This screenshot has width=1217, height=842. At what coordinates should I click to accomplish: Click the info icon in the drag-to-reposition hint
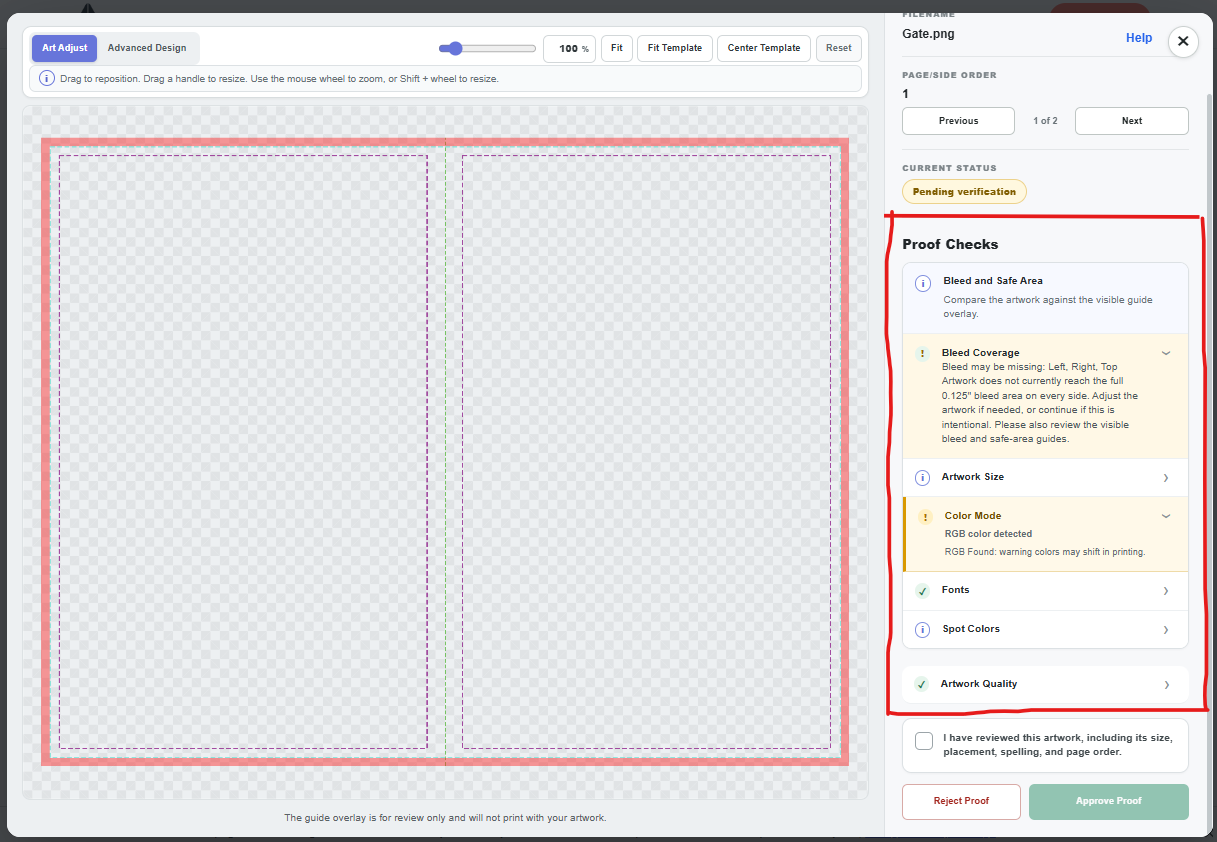point(47,78)
